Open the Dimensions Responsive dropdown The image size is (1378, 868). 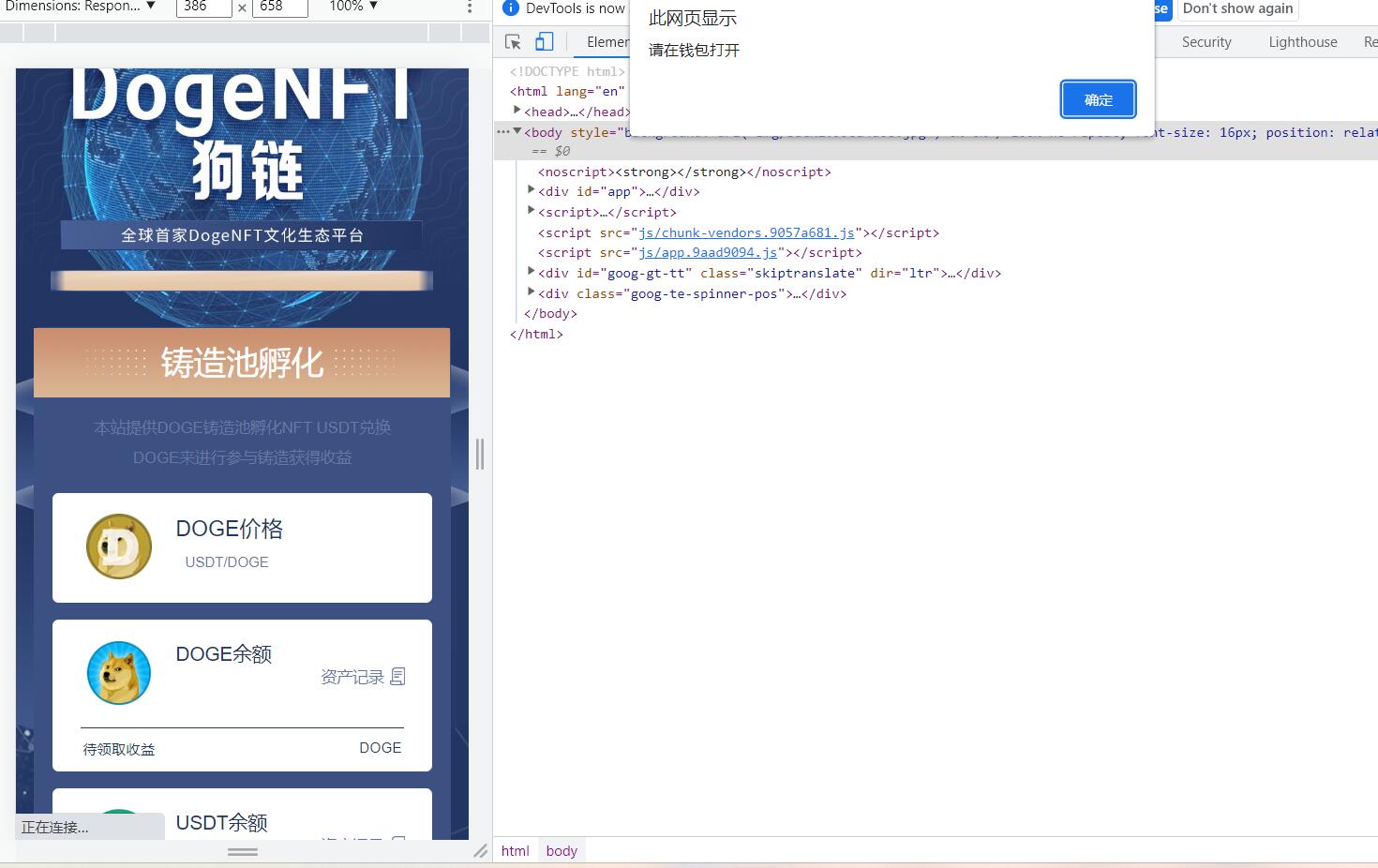(x=81, y=7)
